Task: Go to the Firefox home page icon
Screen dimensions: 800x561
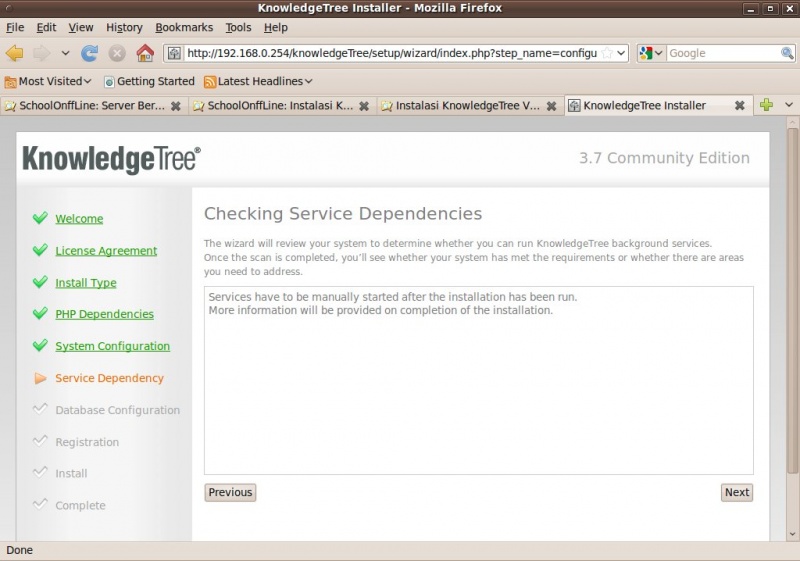Action: point(145,53)
